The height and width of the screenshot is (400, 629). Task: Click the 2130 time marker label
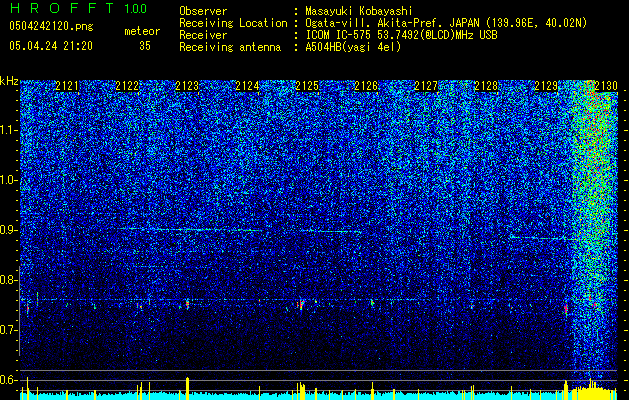[x=606, y=86]
